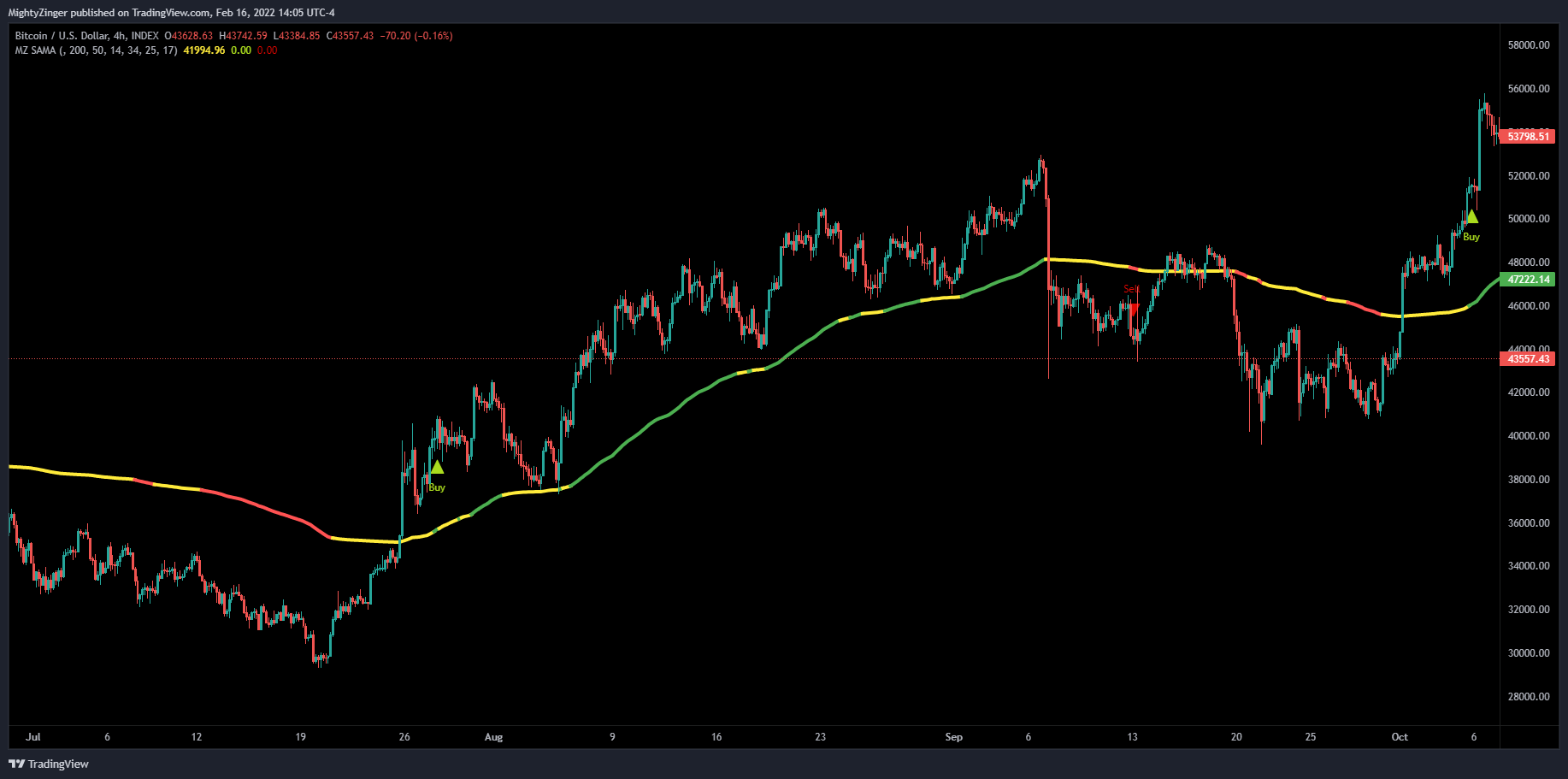Click the red 53798.51 price tag
Image resolution: width=1568 pixels, height=779 pixels.
pyautogui.click(x=1528, y=137)
